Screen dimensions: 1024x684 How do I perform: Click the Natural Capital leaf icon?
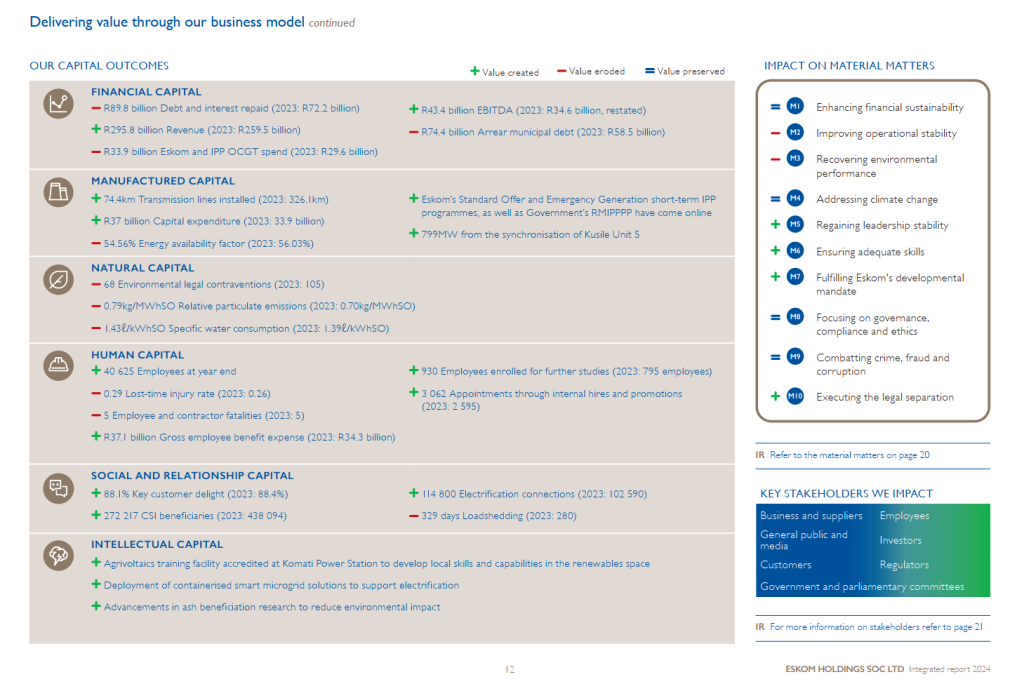pyautogui.click(x=58, y=280)
